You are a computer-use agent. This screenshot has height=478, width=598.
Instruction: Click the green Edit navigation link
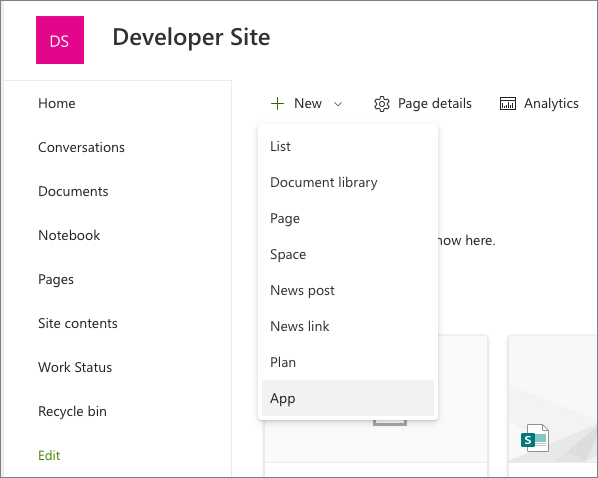tap(49, 455)
